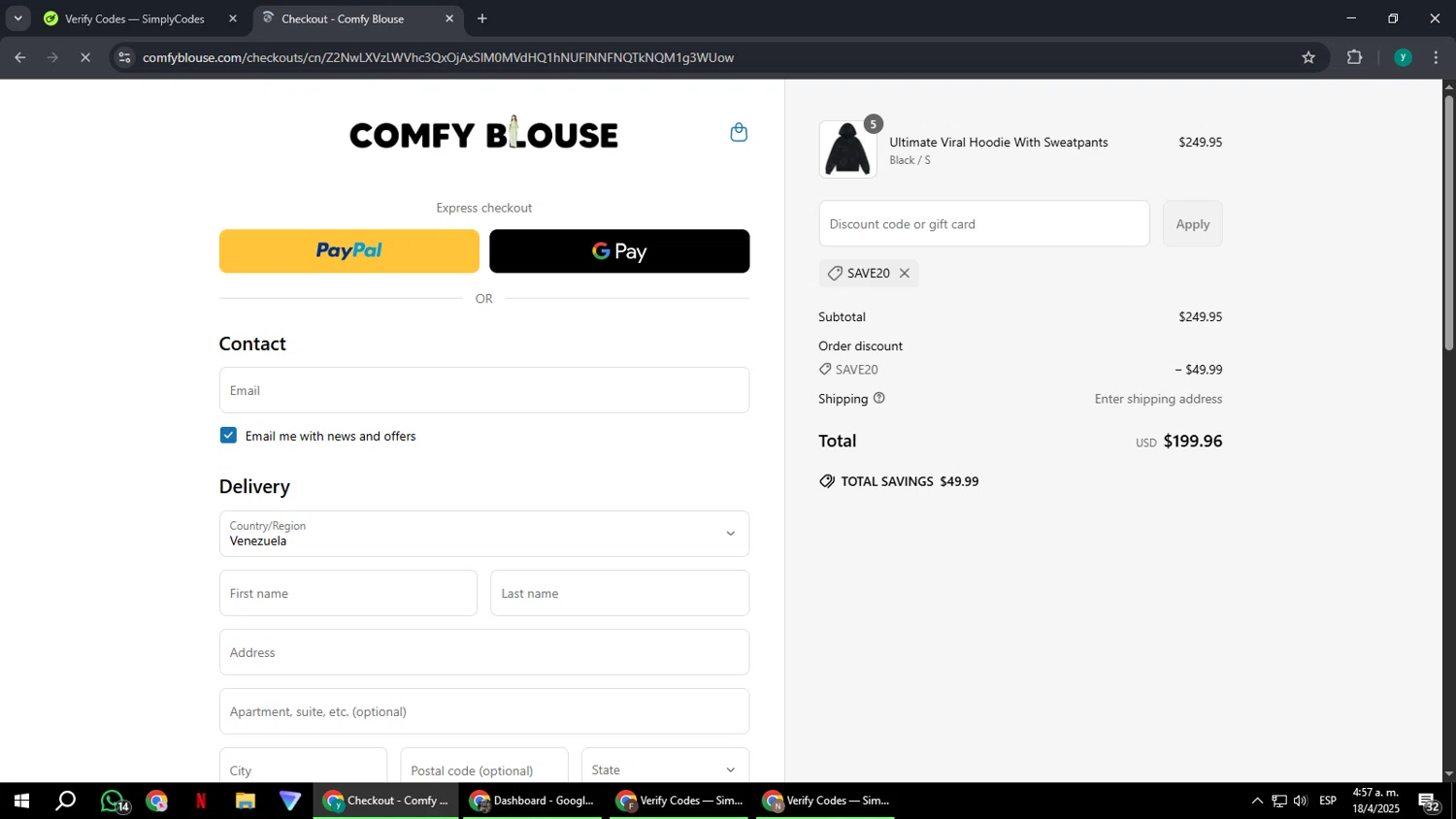Pay with Google Pay button
The height and width of the screenshot is (819, 1456).
[x=619, y=251]
